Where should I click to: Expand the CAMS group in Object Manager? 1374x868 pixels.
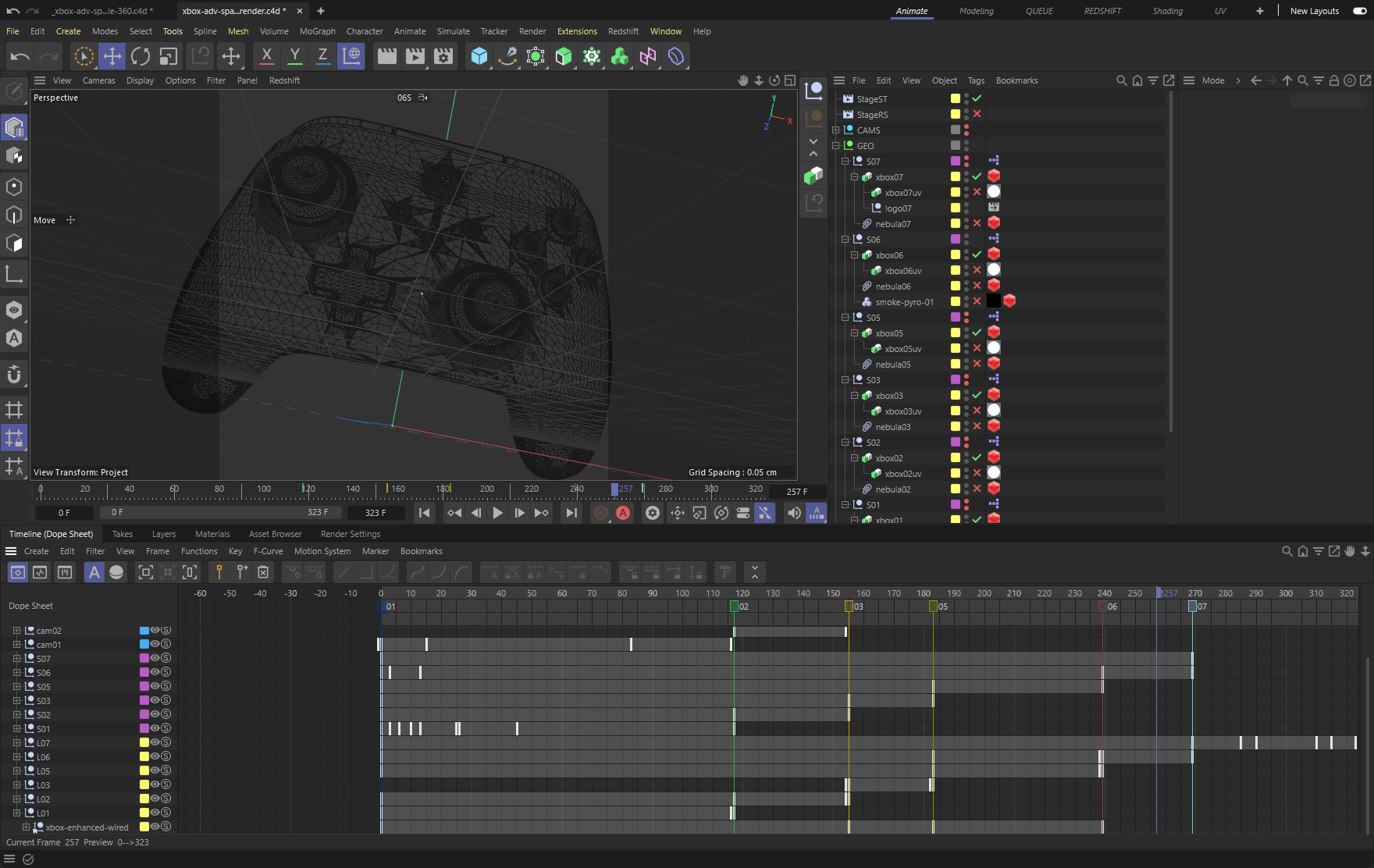[836, 130]
